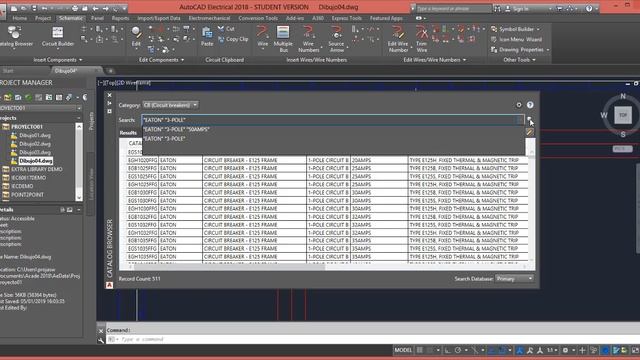This screenshot has width=640, height=360.
Task: Expand the search history dropdown arrow
Action: (519, 120)
